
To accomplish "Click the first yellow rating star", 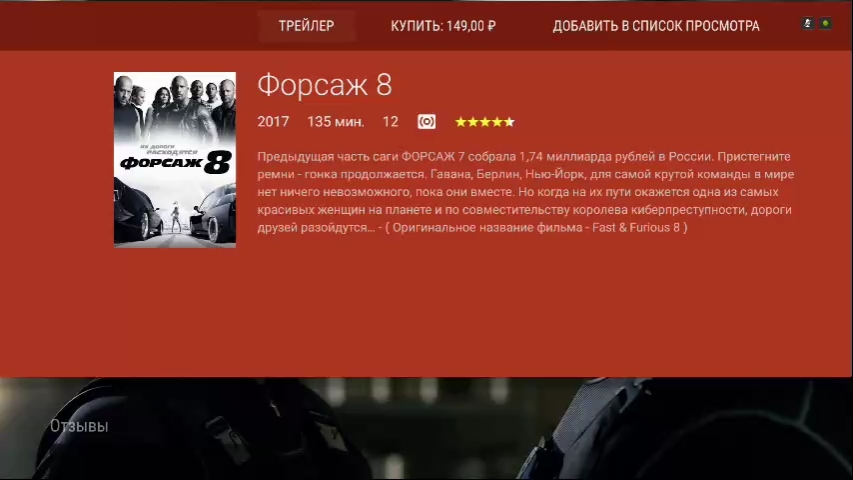I will point(461,122).
